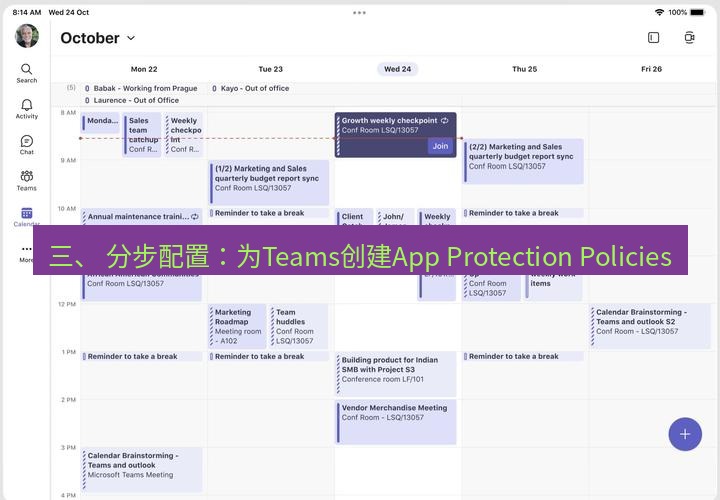Open Annual maintenance training event
This screenshot has width=720, height=500.
142,216
